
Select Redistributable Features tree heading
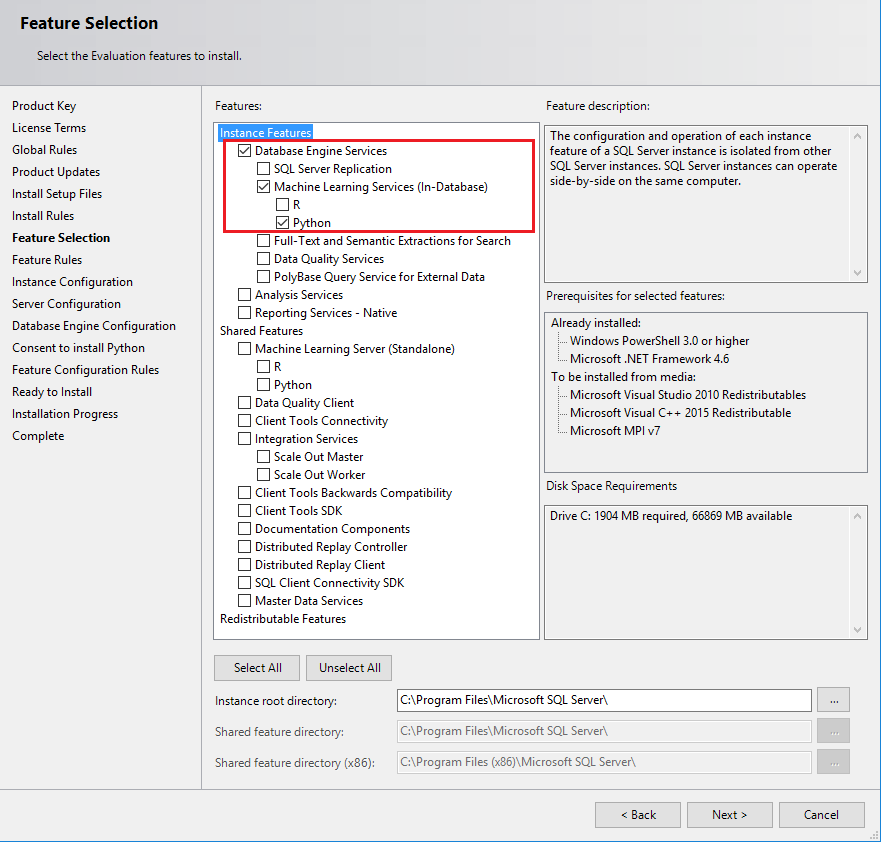[283, 619]
